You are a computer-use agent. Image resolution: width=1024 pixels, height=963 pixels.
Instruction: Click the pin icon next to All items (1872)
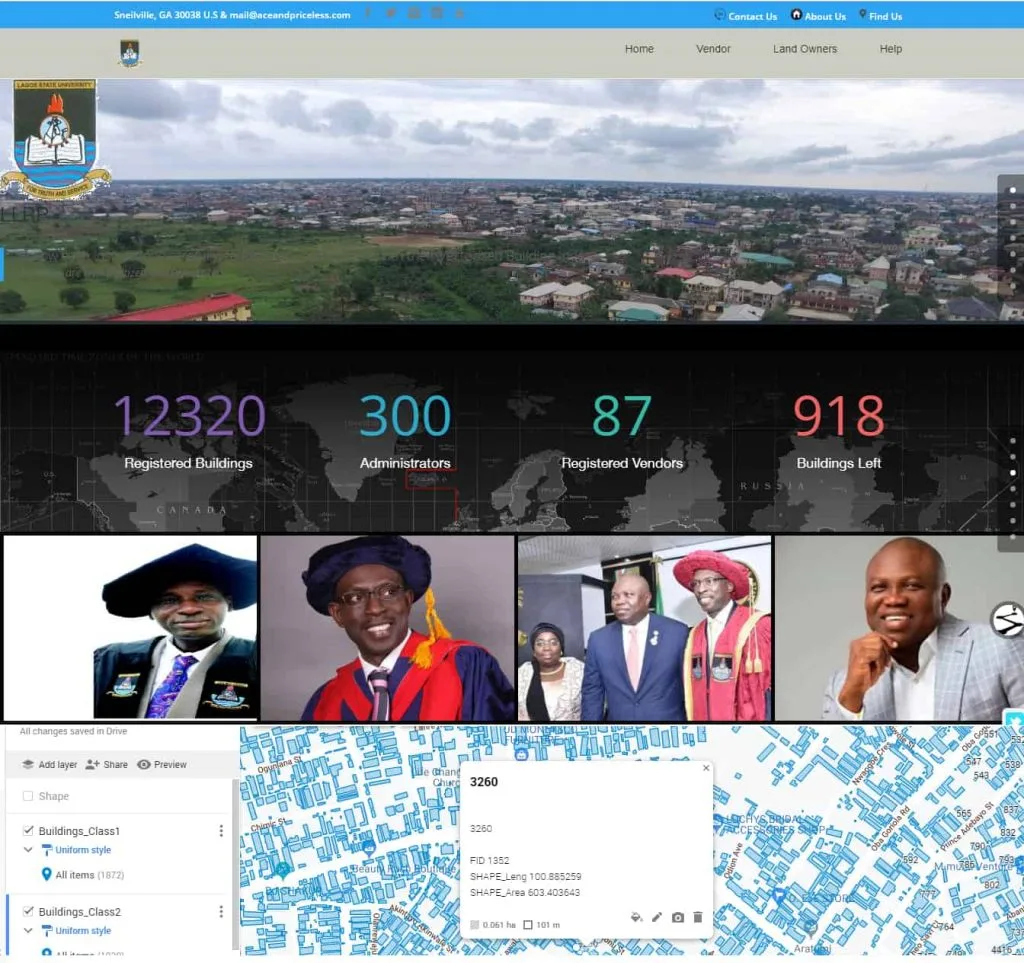click(x=46, y=874)
